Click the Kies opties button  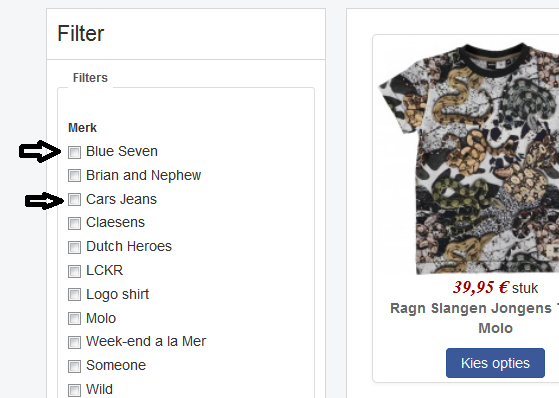[495, 363]
